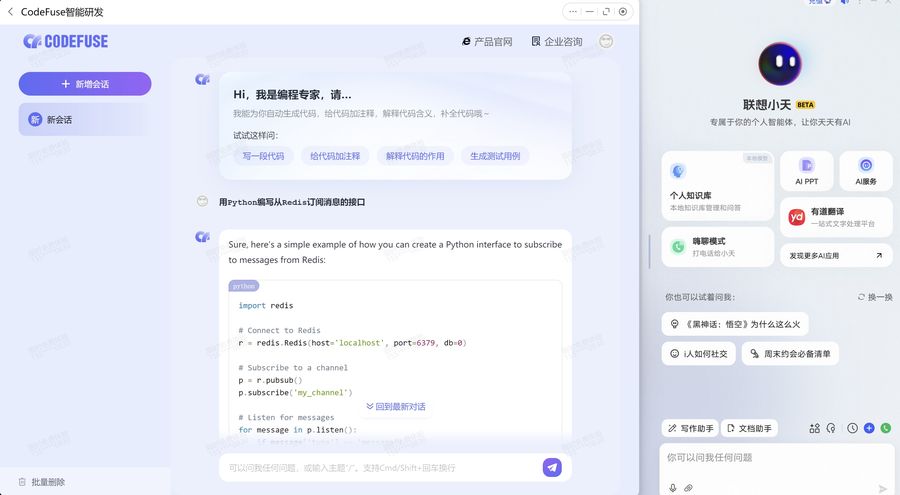
Task: Choose the 写一段代码 suggestion chip
Action: pos(263,156)
